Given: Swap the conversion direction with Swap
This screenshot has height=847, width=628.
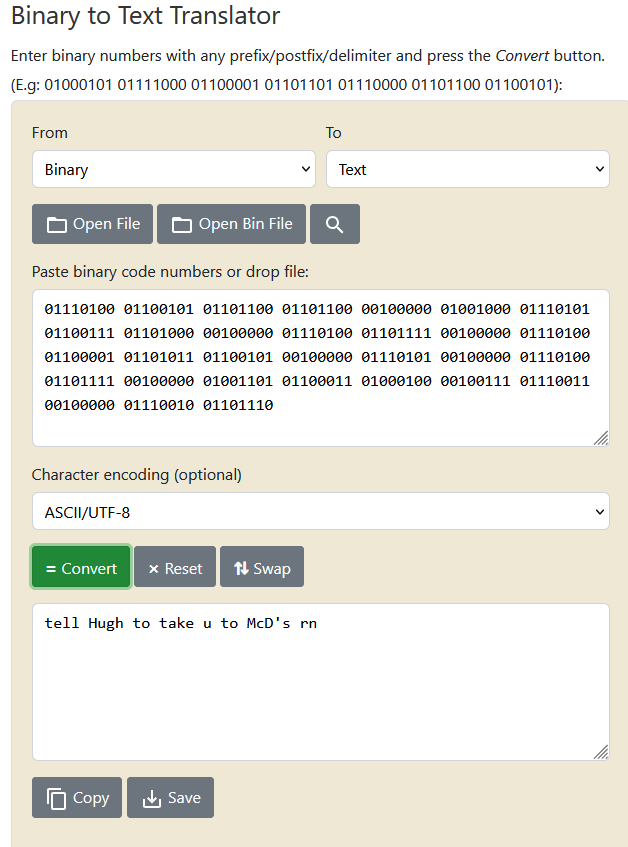Looking at the screenshot, I should 262,567.
